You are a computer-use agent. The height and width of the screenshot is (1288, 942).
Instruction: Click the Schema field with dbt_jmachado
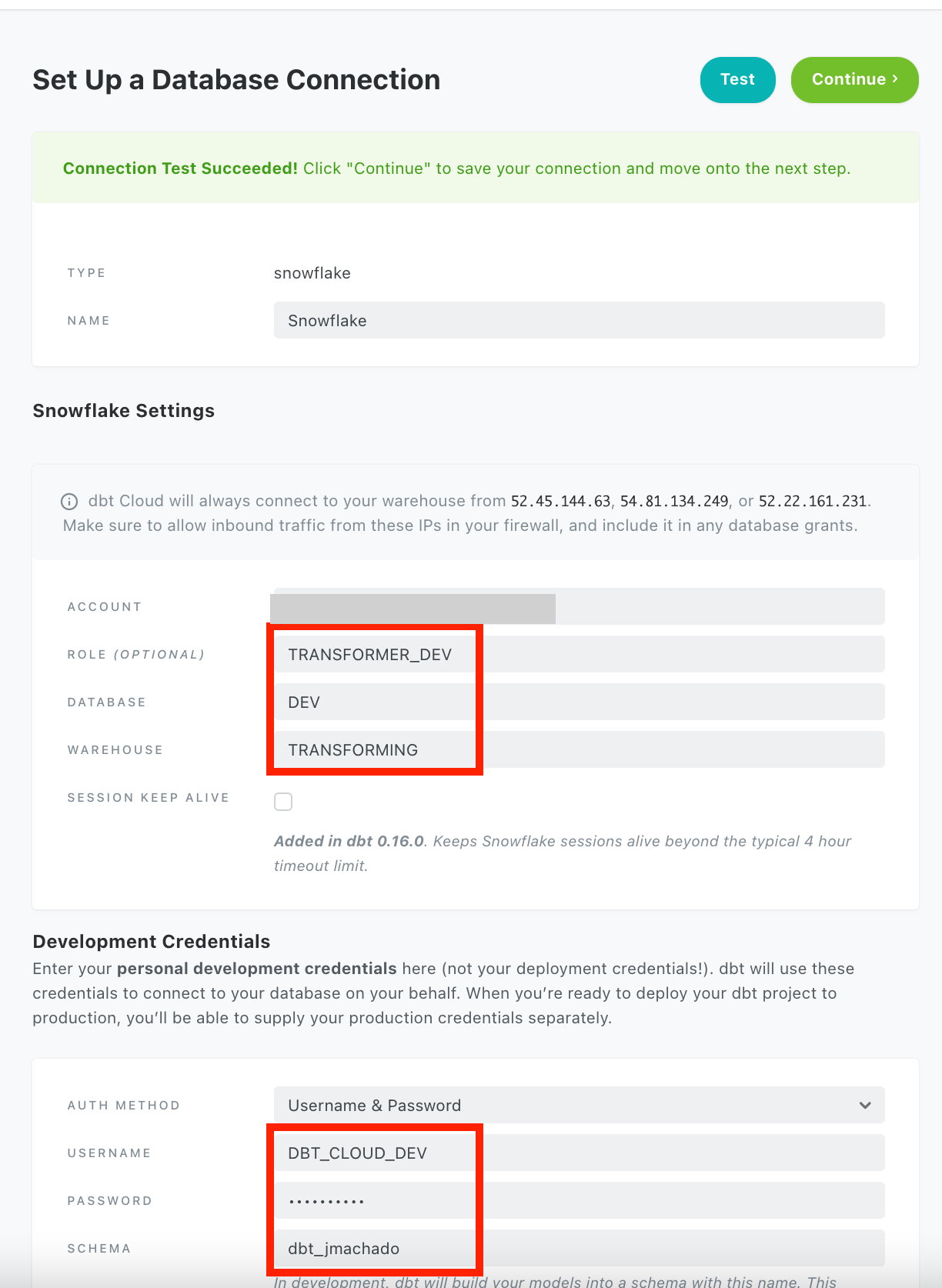(x=579, y=1249)
